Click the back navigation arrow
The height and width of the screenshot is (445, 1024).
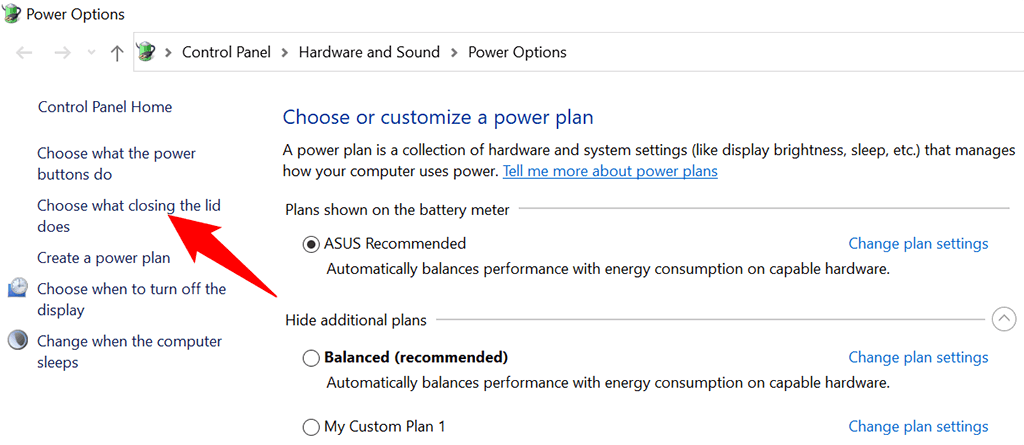[x=25, y=53]
